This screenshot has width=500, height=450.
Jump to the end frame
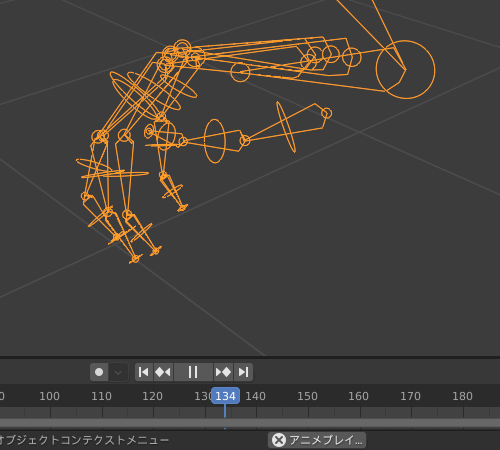click(x=243, y=372)
